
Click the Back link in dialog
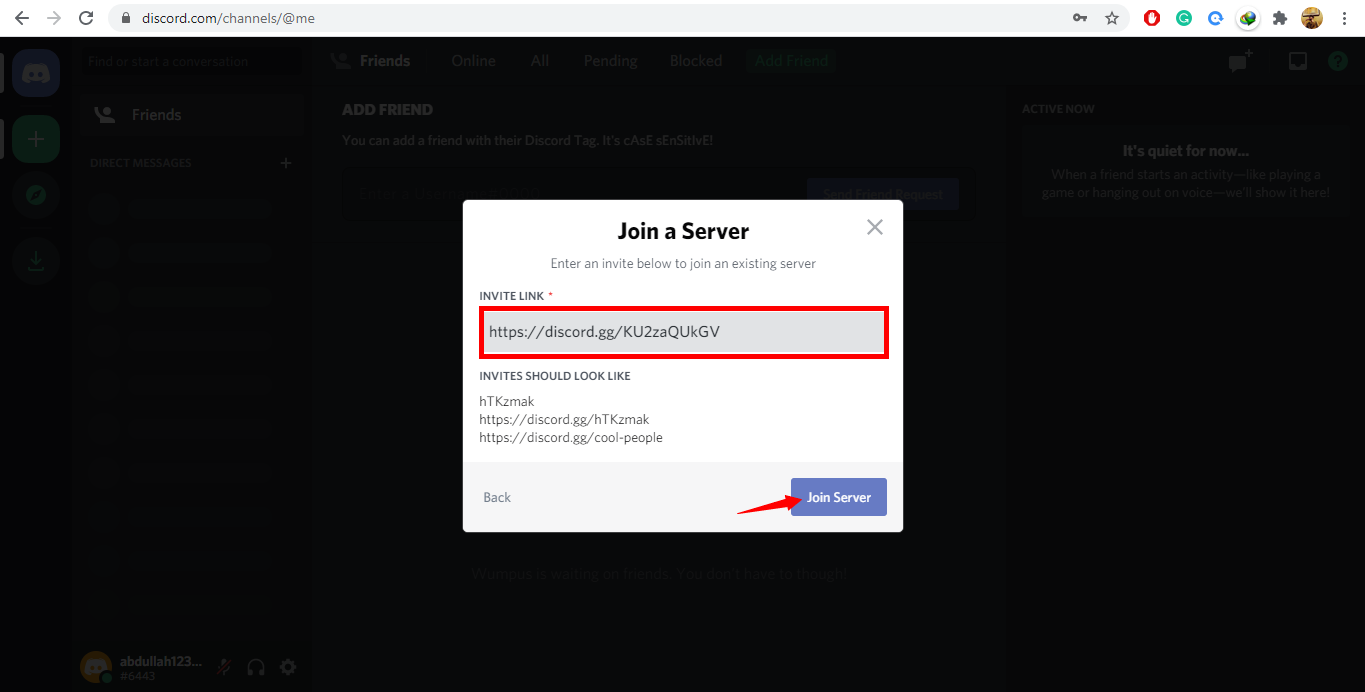[x=497, y=497]
